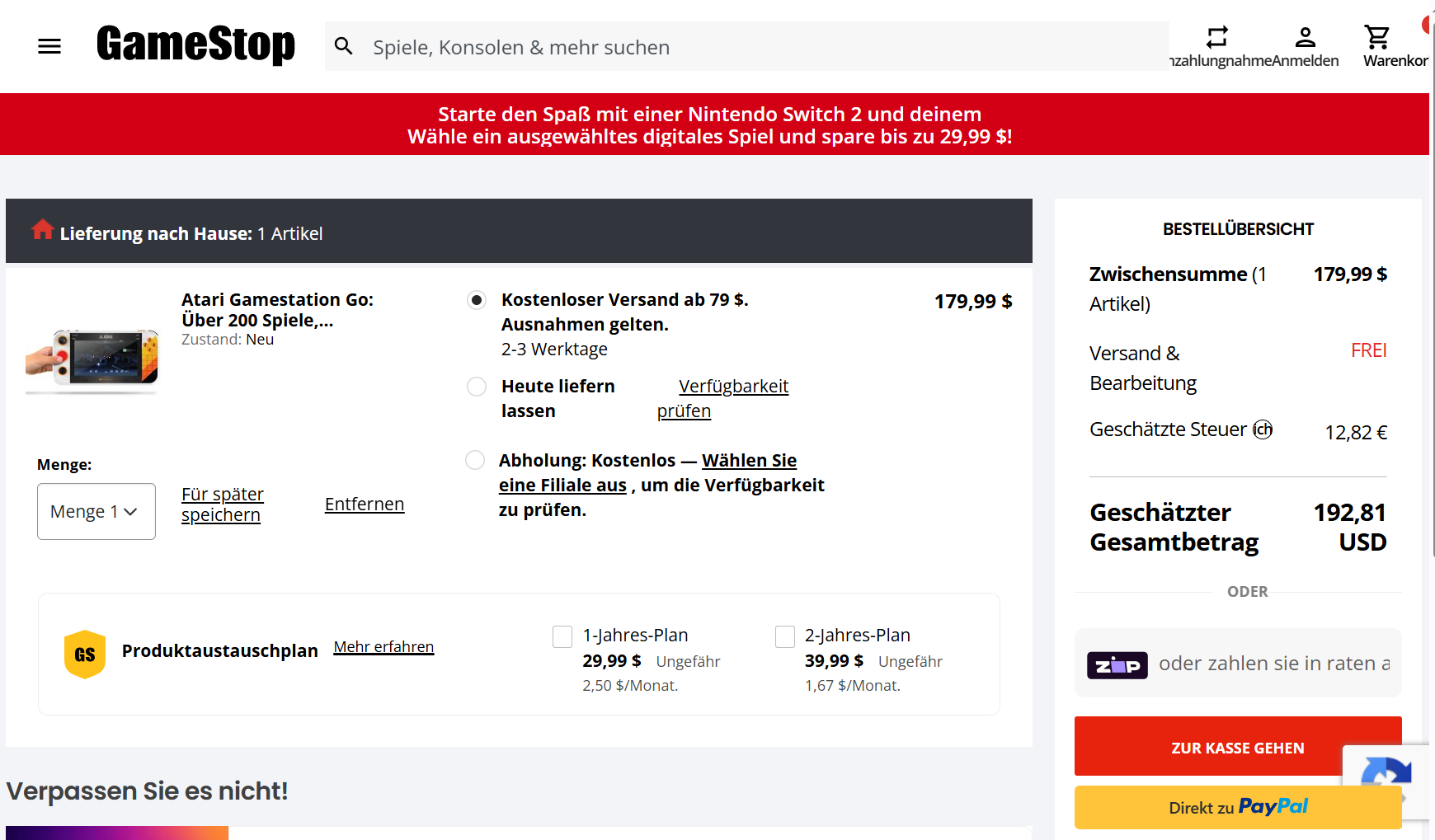Image resolution: width=1435 pixels, height=840 pixels.
Task: Click the 'Verpassen Sie es nicht!' heading
Action: pos(147,791)
